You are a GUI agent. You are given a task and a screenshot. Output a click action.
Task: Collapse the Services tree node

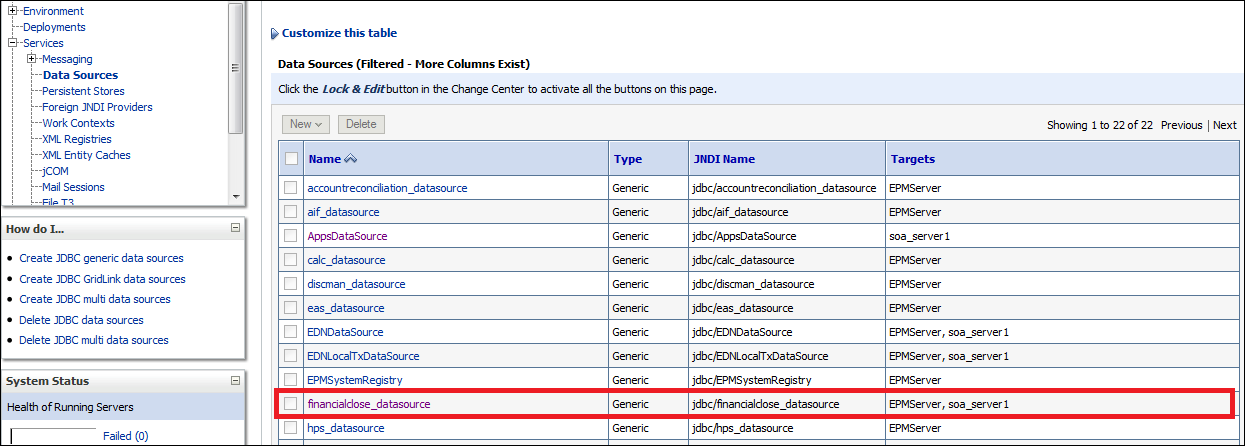14,43
